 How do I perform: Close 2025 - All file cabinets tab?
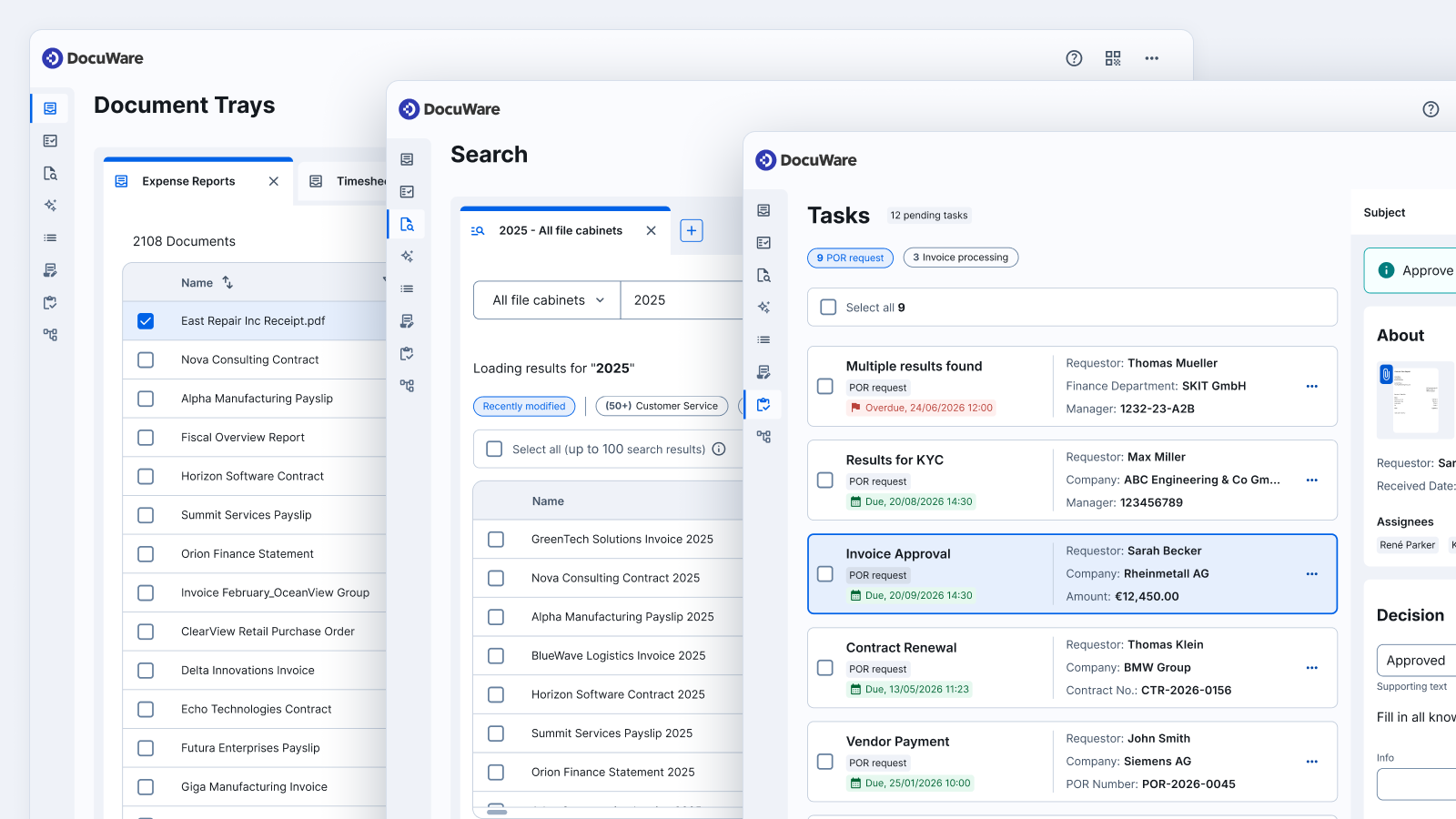tap(651, 231)
